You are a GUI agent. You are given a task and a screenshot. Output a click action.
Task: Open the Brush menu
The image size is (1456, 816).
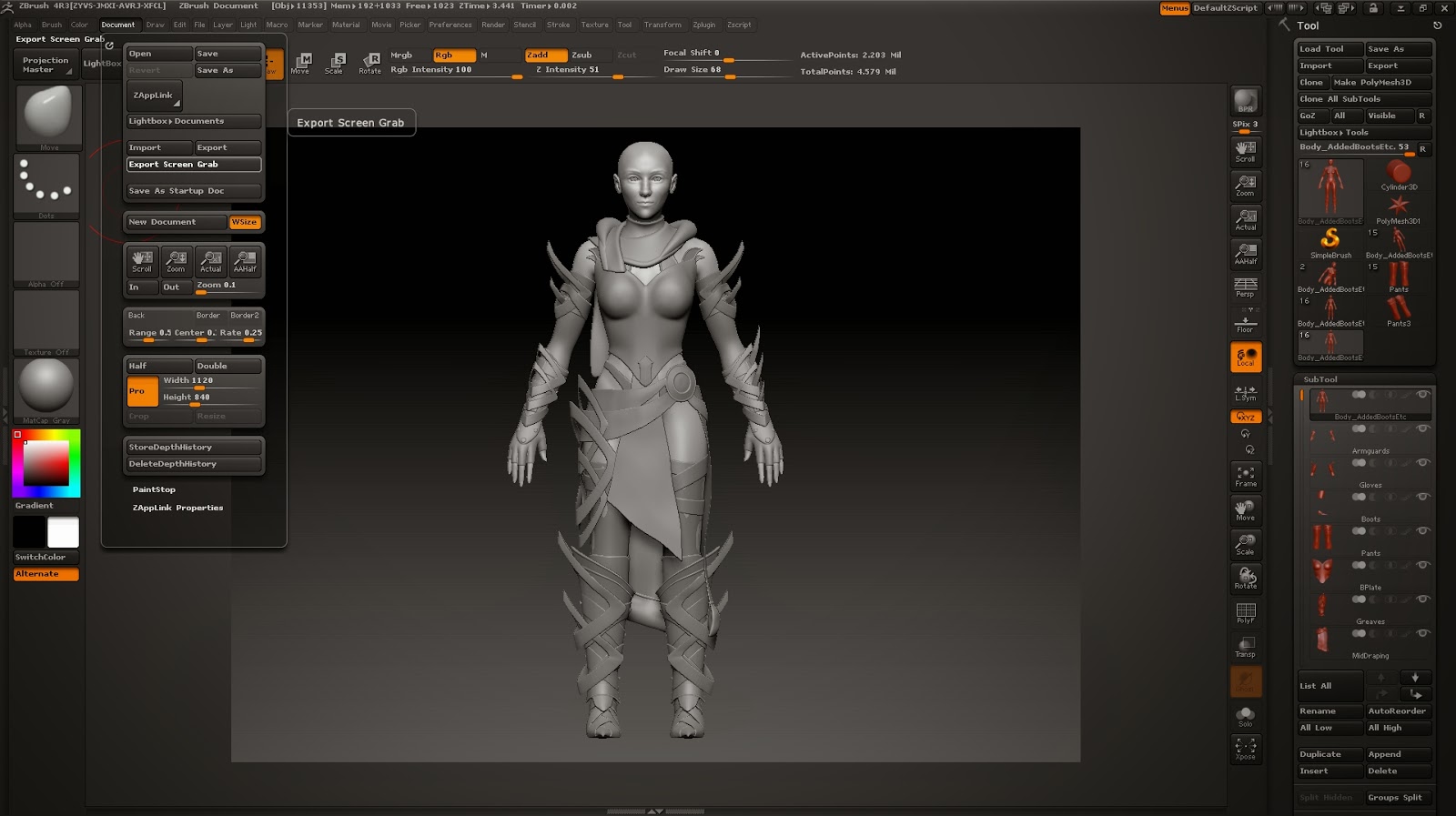tap(51, 25)
